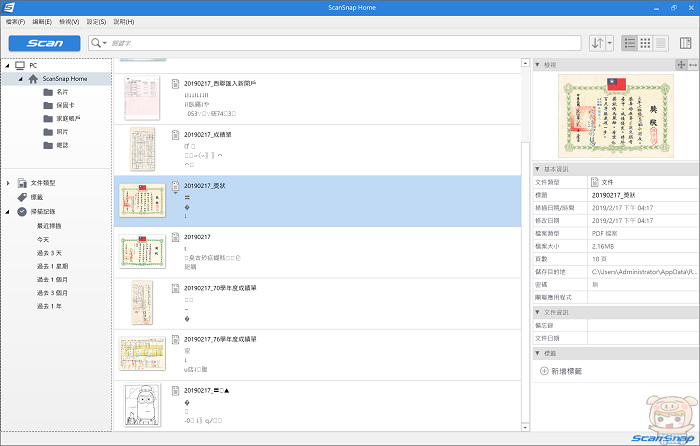This screenshot has width=700, height=446.
Task: Click the 掃描記錄 history clock icon
Action: pos(22,212)
